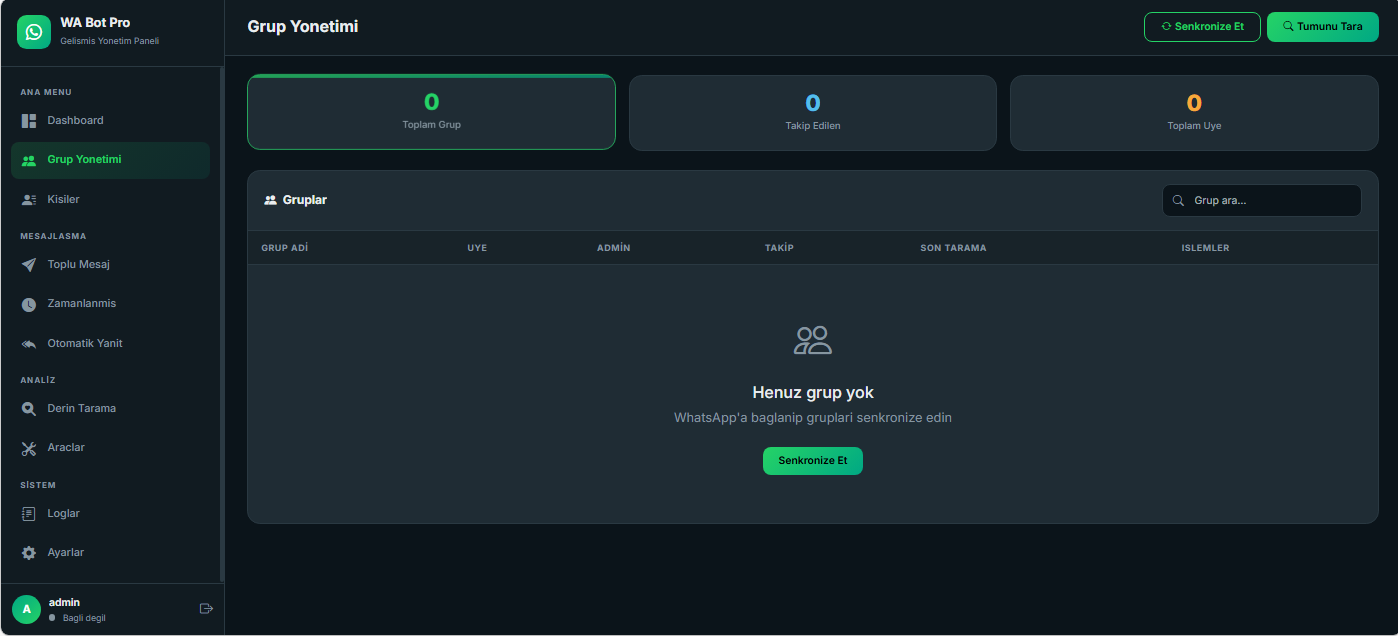The image size is (1398, 636).
Task: Click the Toplu Mesaj paper plane icon
Action: coord(29,265)
